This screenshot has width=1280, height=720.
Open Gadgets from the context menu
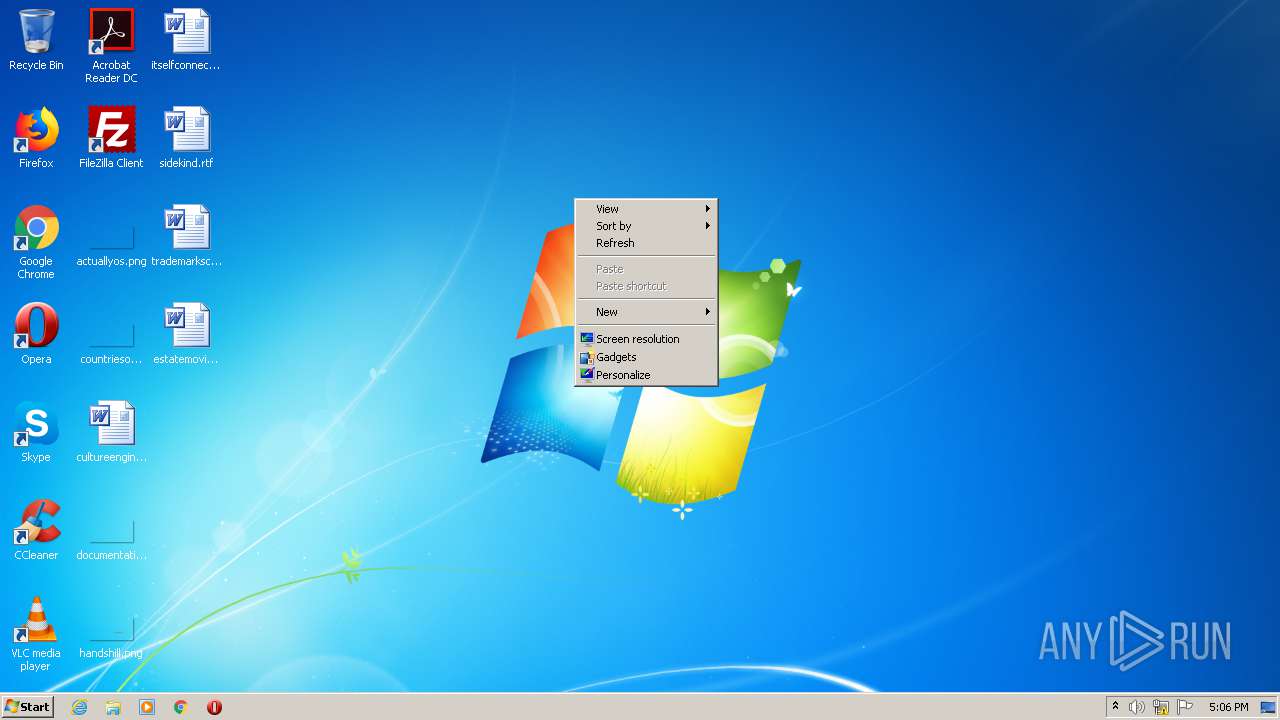(646, 357)
